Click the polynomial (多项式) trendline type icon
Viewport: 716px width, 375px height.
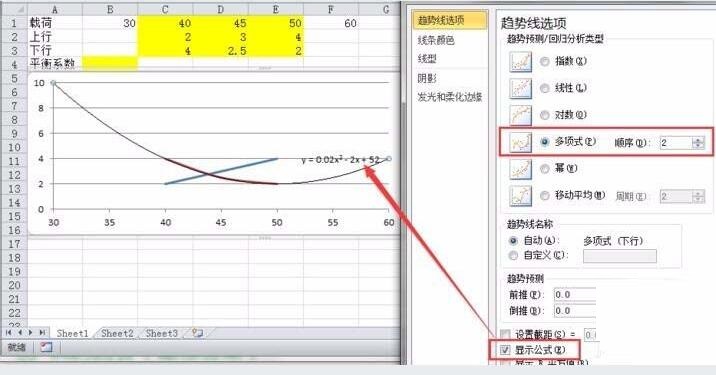click(x=521, y=142)
